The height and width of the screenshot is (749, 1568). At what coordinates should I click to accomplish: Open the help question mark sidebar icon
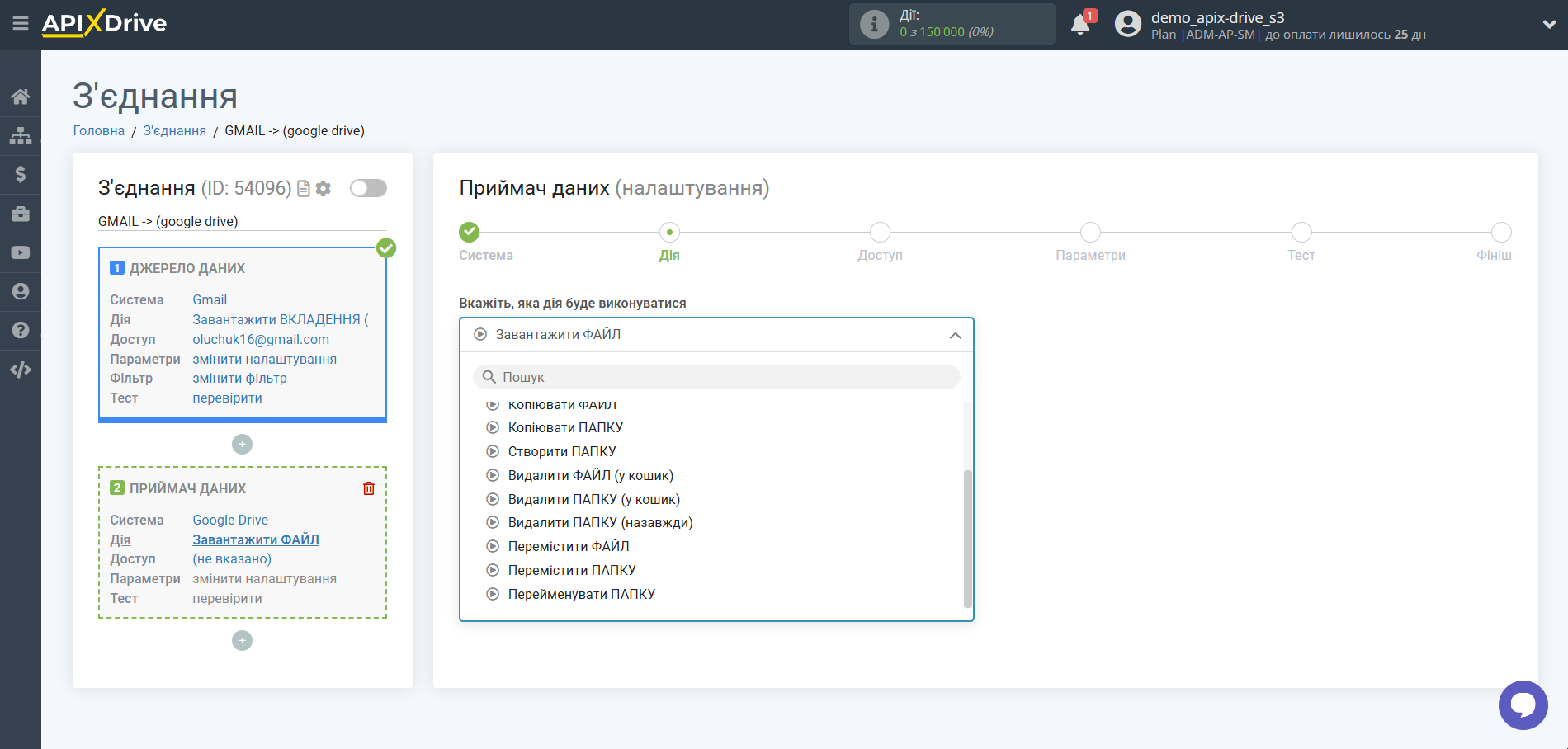[21, 330]
